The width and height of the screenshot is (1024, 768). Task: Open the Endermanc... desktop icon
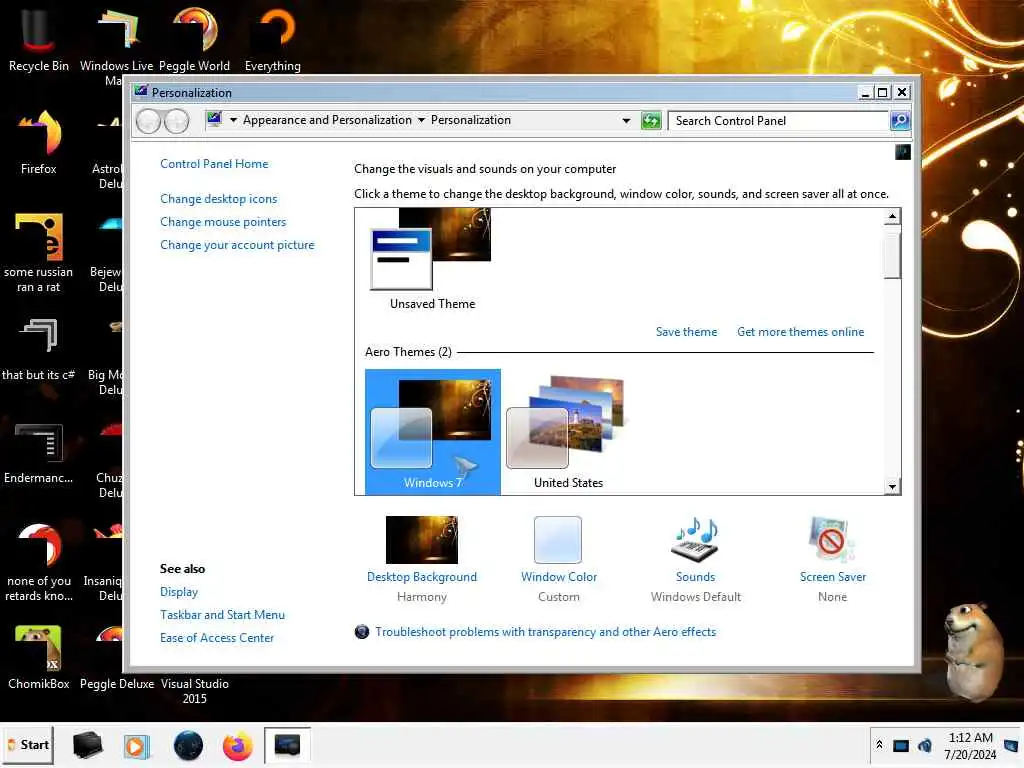coord(39,453)
